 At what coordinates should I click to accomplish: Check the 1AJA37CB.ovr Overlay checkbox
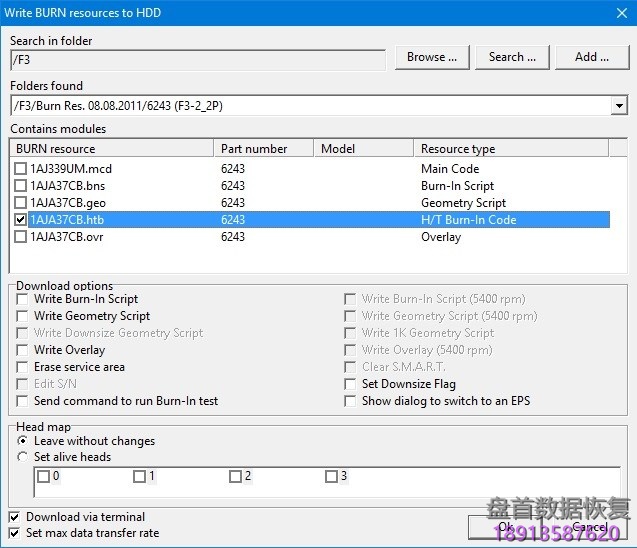[x=21, y=237]
